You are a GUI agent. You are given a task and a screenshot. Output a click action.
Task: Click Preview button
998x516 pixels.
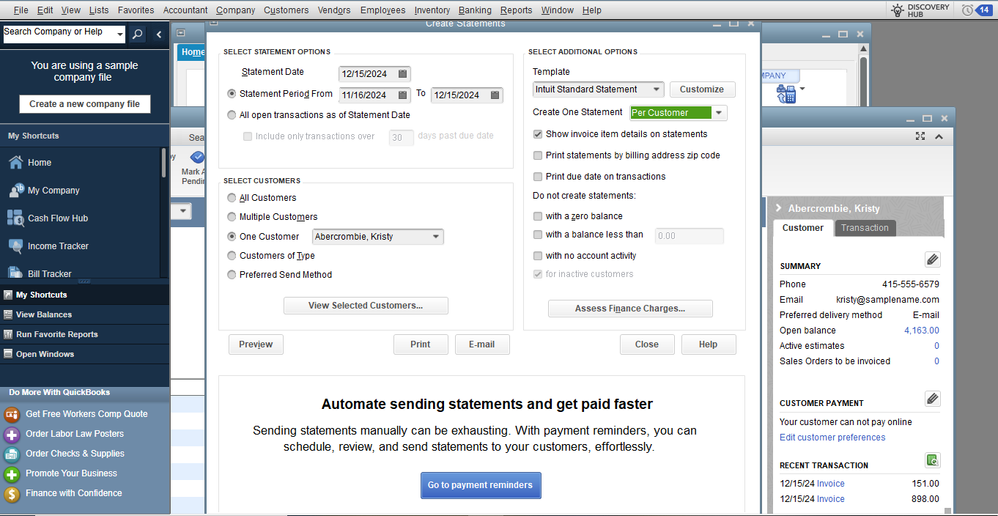click(256, 344)
